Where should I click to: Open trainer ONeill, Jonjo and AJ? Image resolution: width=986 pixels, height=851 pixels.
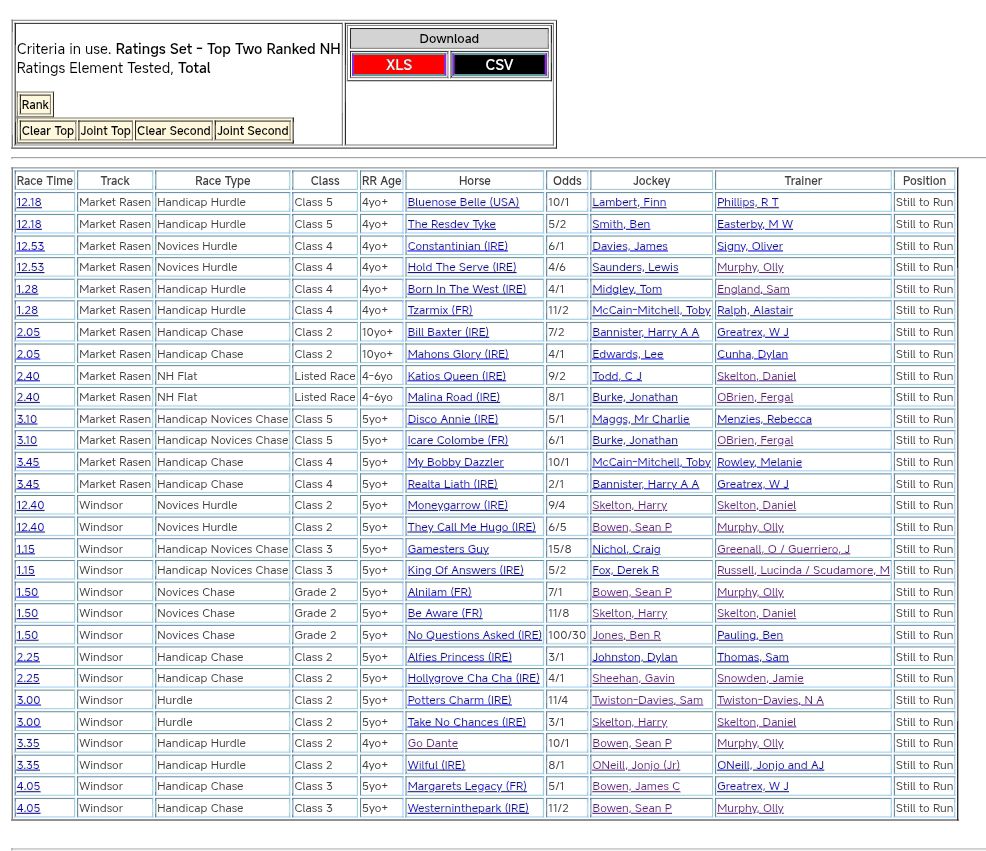point(770,765)
